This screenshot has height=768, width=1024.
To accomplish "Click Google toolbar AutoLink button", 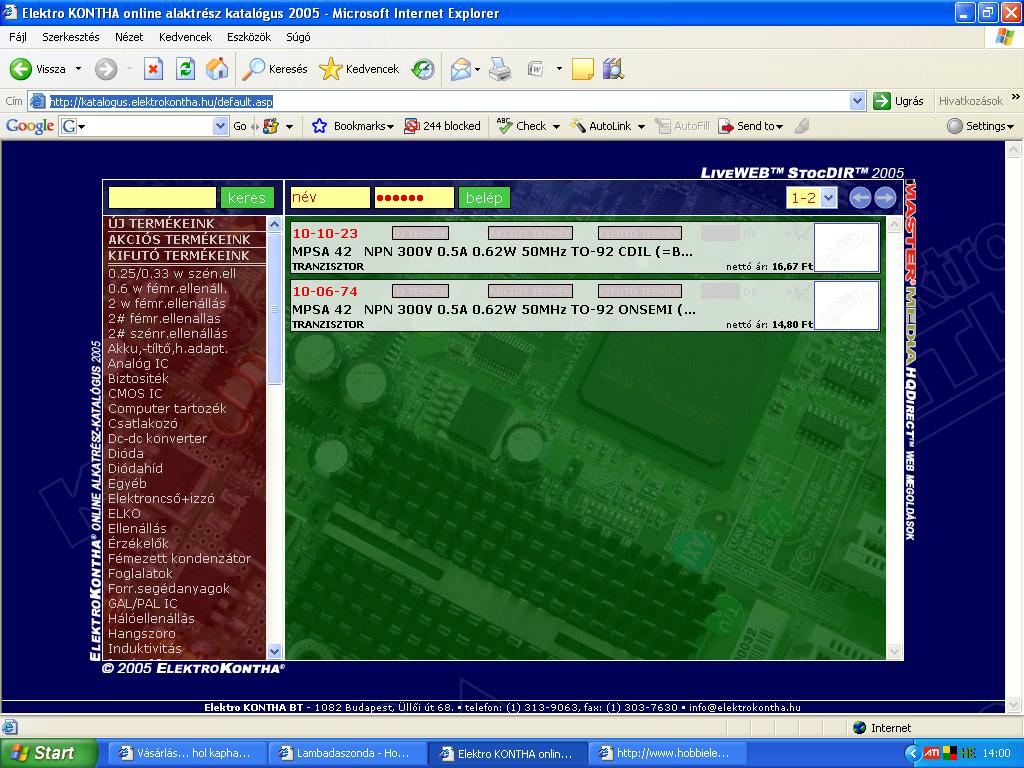I will (601, 126).
